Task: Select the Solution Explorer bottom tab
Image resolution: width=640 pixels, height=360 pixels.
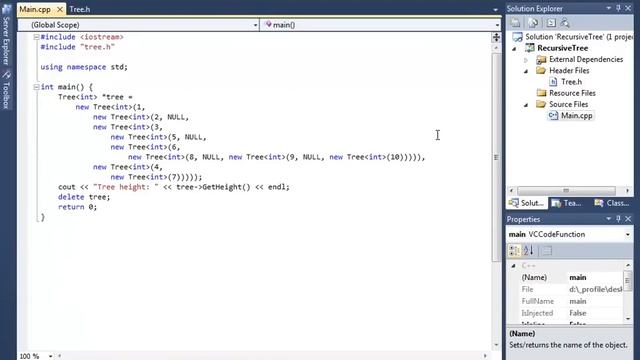Action: coord(527,203)
